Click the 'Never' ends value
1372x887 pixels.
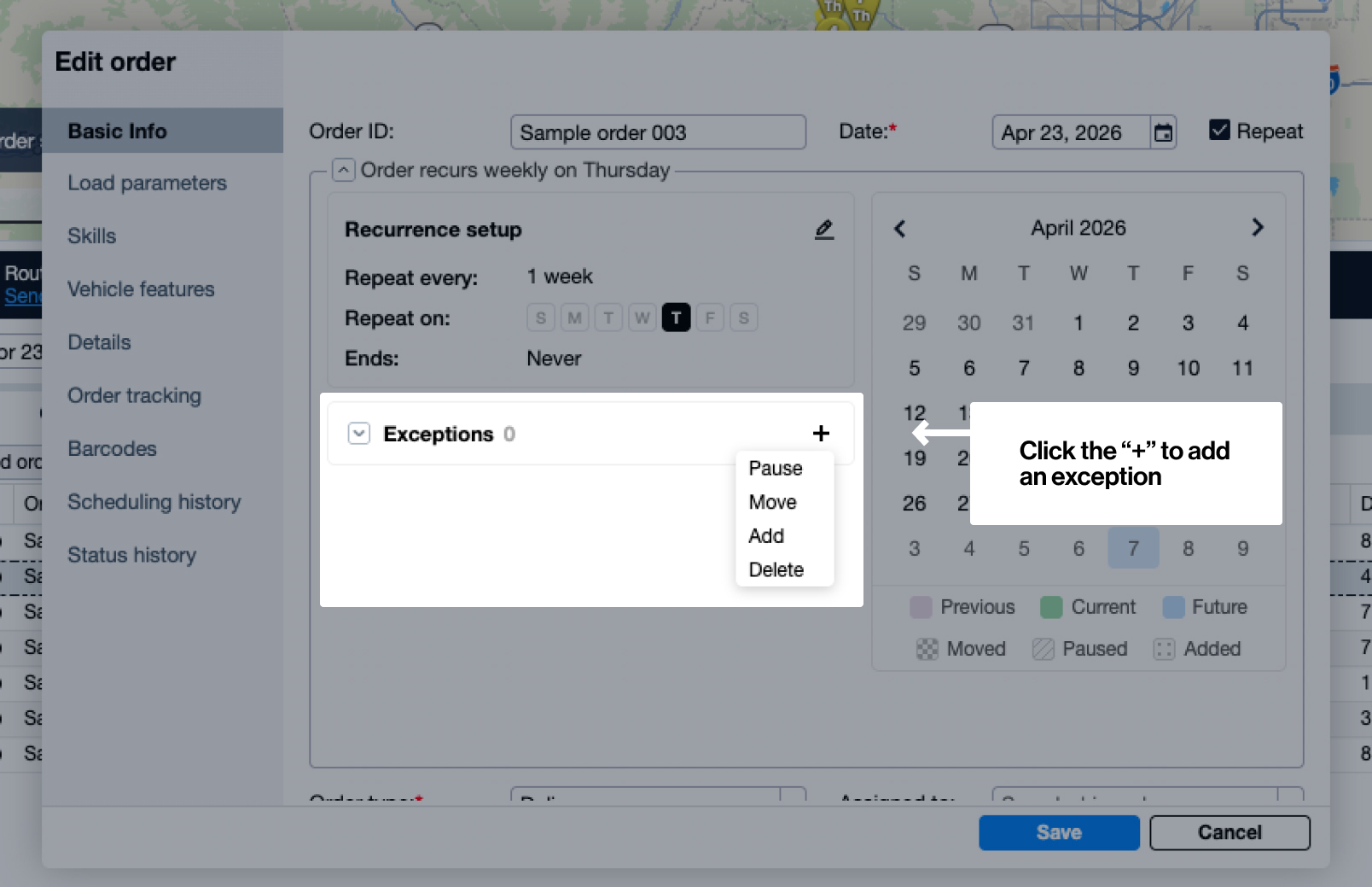pos(554,359)
